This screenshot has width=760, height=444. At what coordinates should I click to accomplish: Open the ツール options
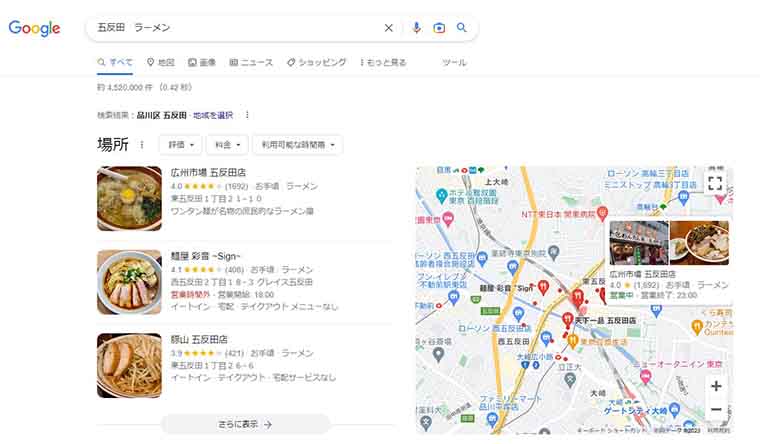click(454, 62)
